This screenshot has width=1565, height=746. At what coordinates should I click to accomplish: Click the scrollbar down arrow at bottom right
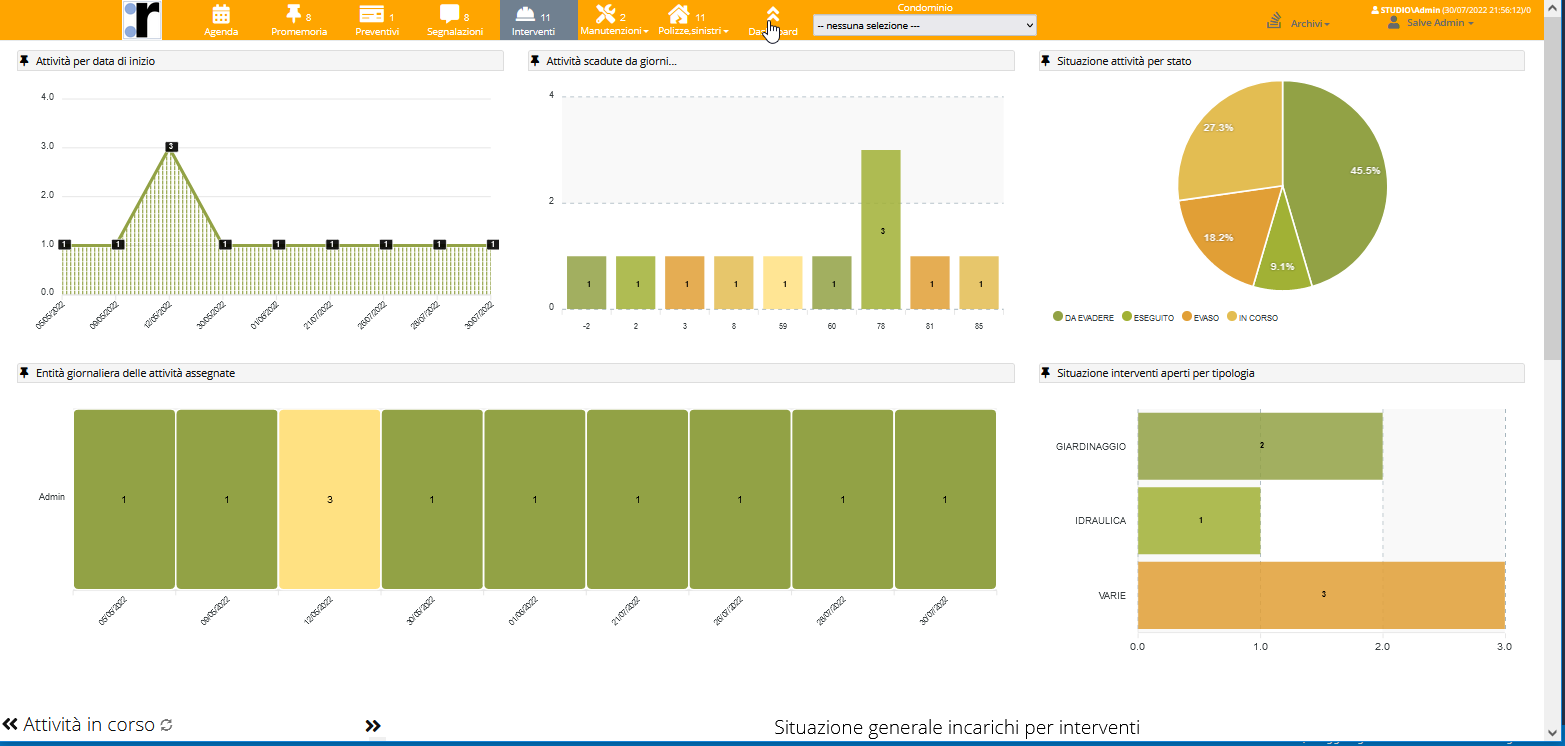(x=1553, y=735)
